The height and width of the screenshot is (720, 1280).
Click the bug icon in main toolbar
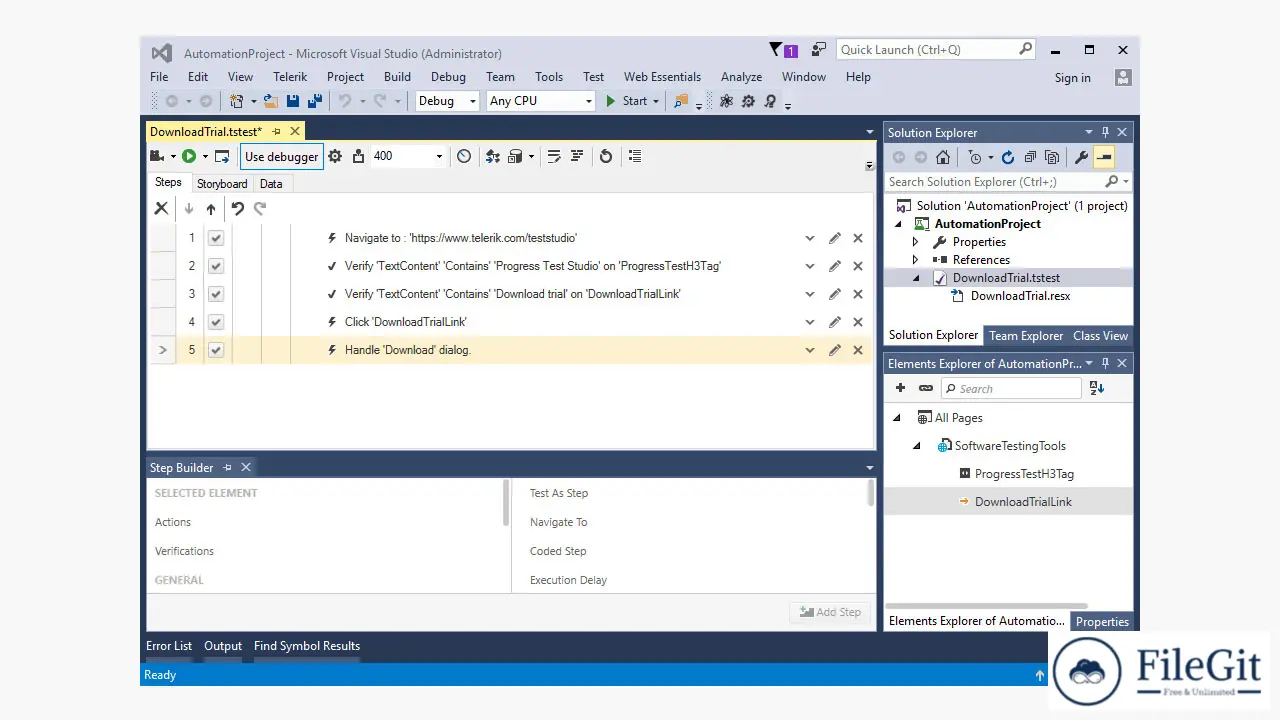pos(726,101)
